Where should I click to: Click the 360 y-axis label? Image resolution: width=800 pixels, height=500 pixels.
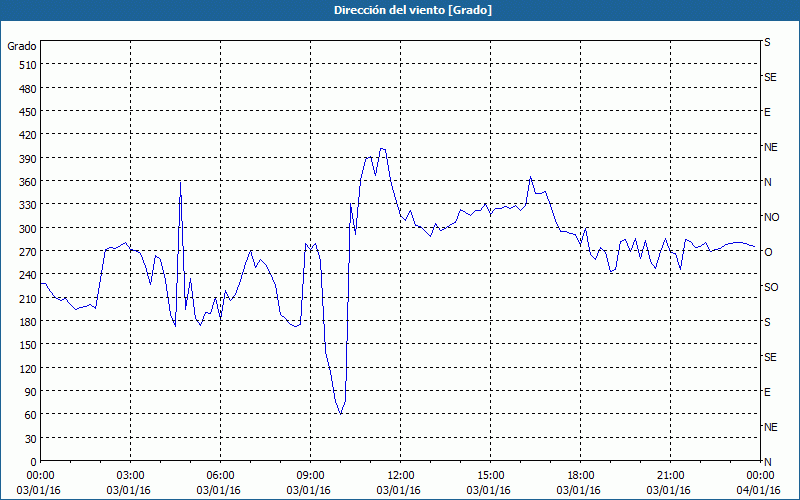coord(28,182)
